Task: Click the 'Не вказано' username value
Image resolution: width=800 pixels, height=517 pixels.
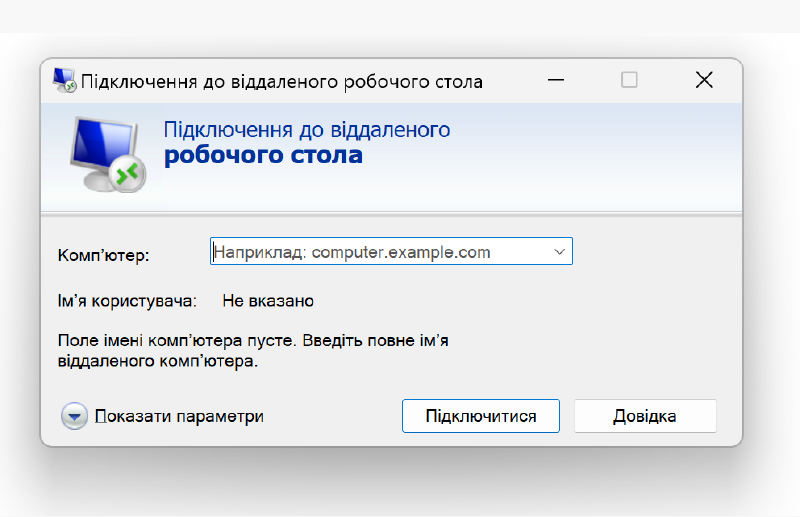Action: [268, 301]
